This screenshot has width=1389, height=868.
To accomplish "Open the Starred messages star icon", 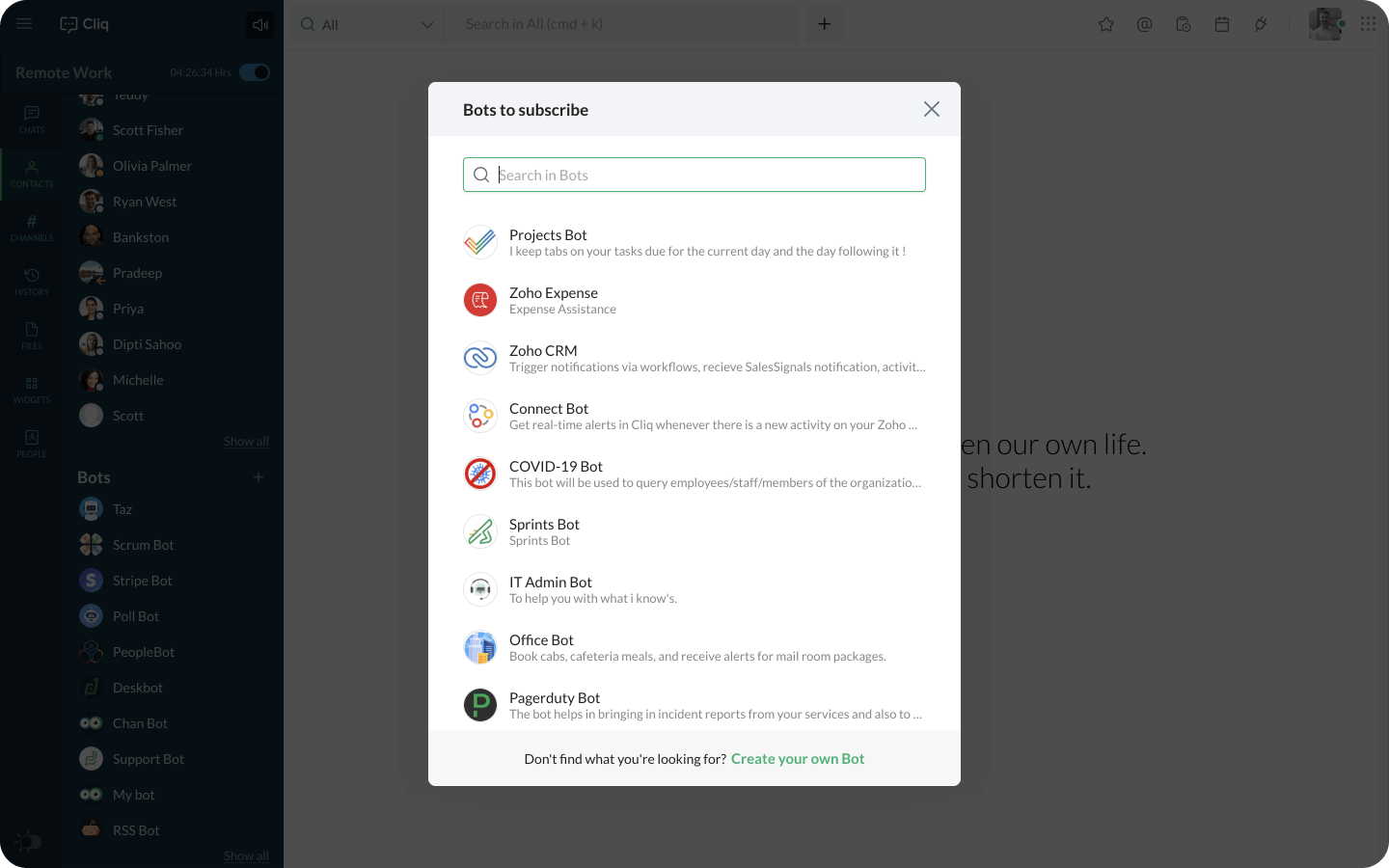I will (x=1106, y=24).
